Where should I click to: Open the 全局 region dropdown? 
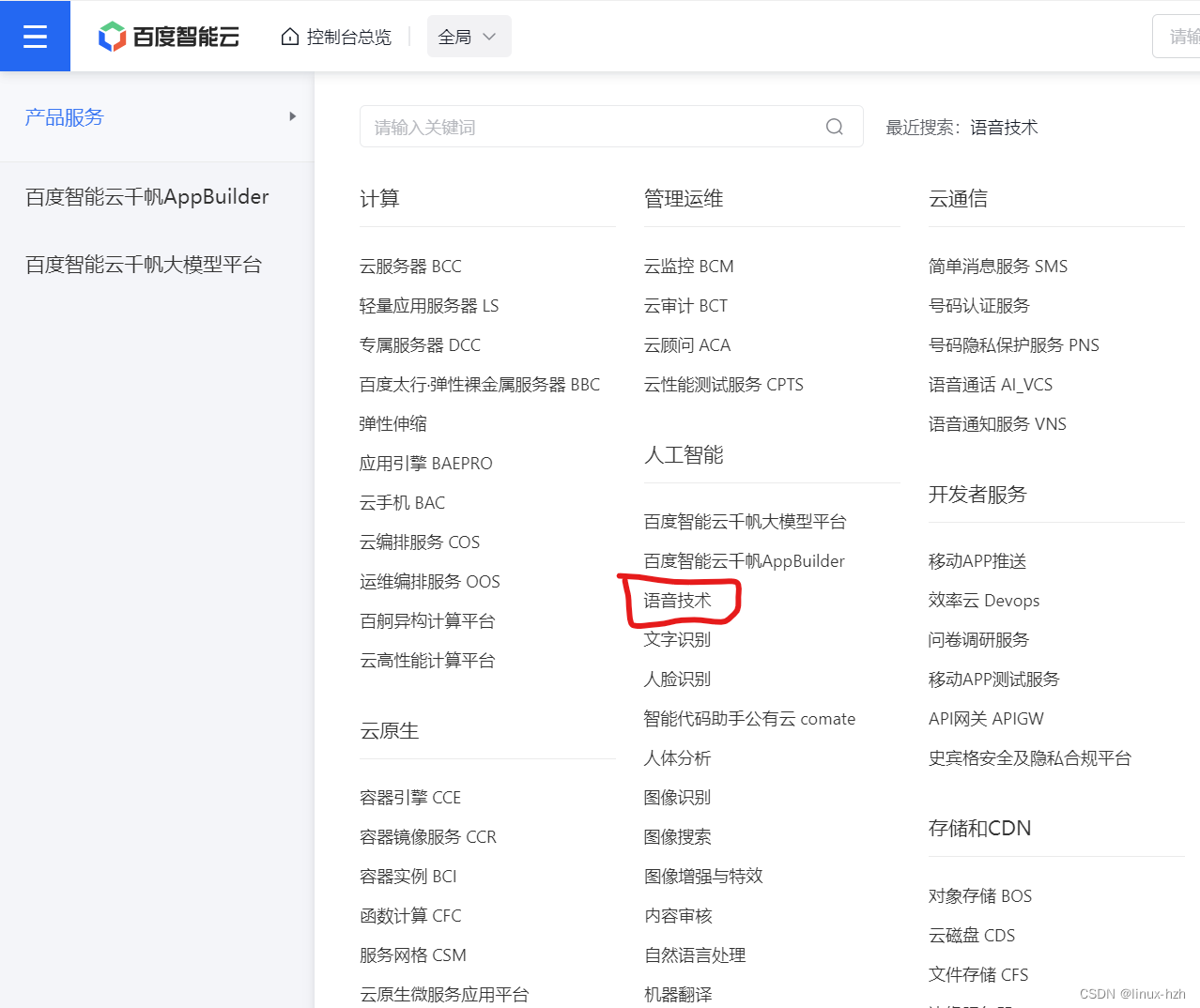click(469, 37)
